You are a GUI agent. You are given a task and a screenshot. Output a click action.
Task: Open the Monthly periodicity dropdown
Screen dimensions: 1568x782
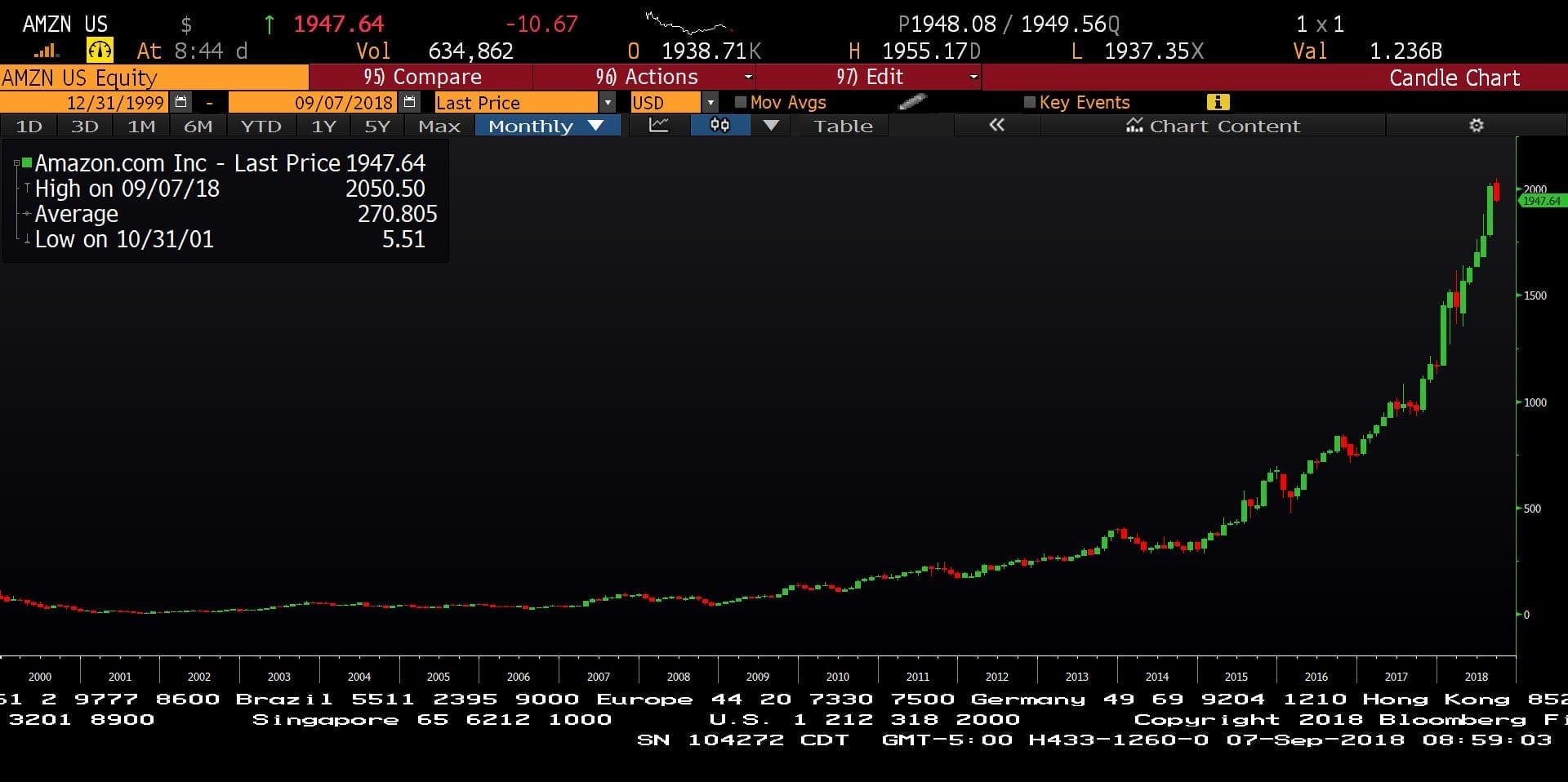point(546,126)
